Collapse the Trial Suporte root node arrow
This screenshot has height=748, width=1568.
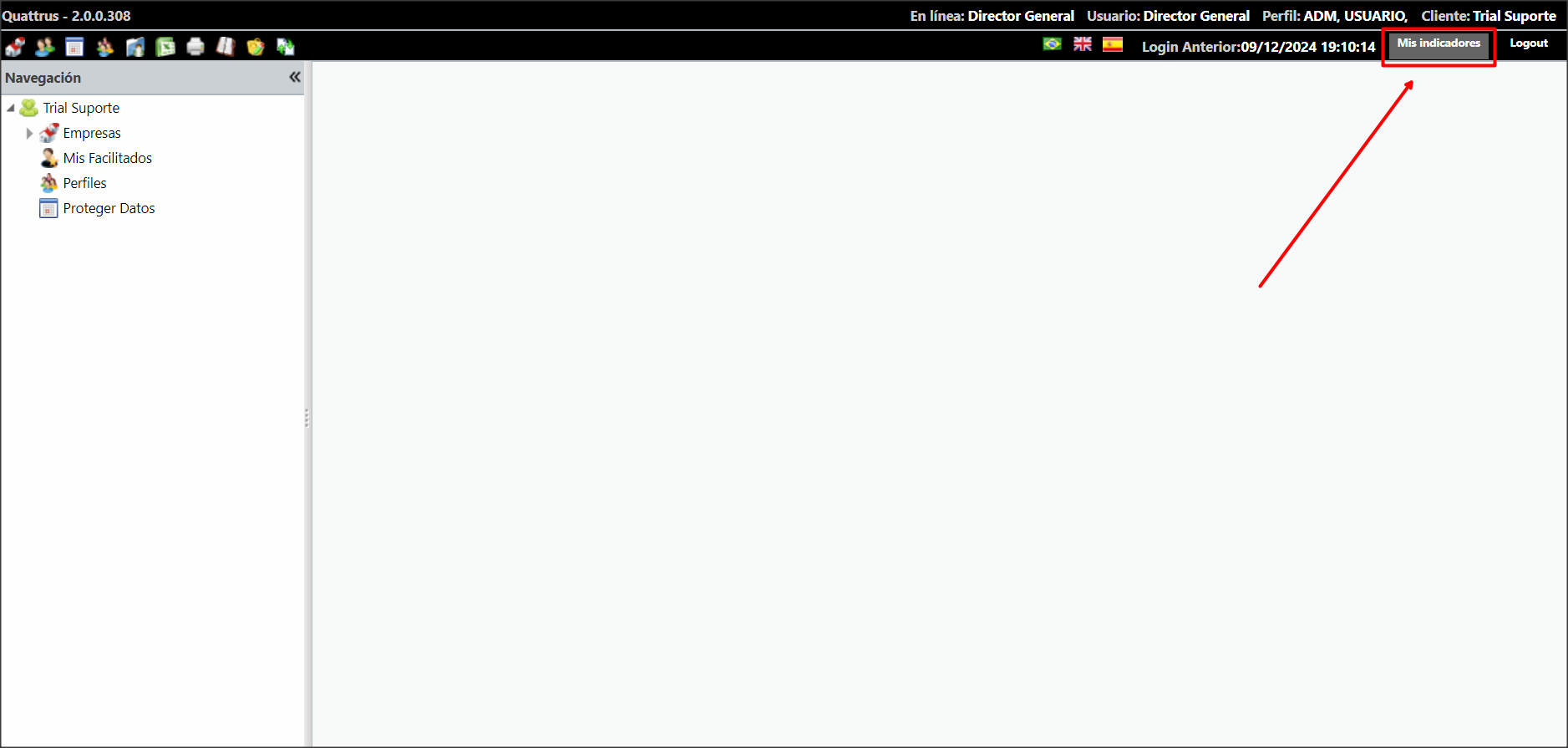point(11,109)
